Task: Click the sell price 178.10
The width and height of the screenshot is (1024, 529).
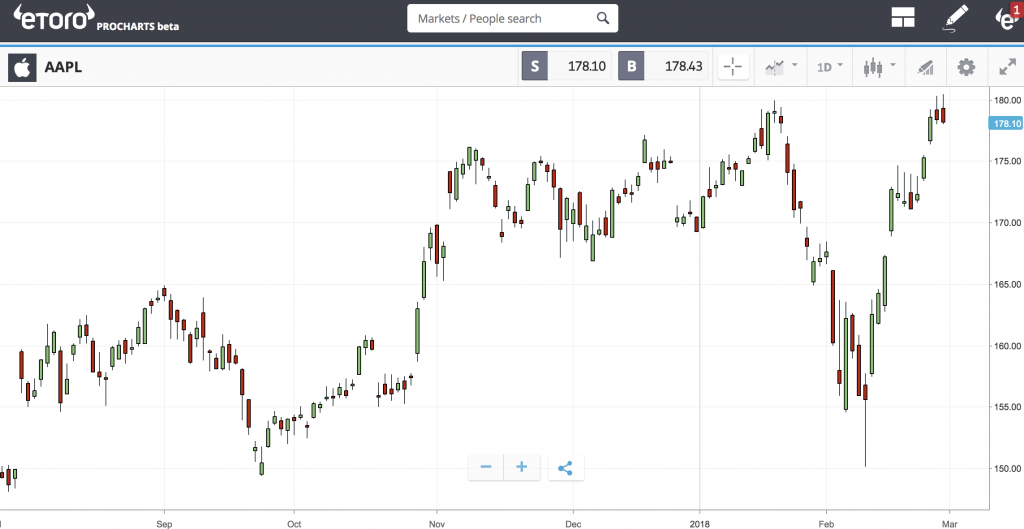Action: coord(586,66)
